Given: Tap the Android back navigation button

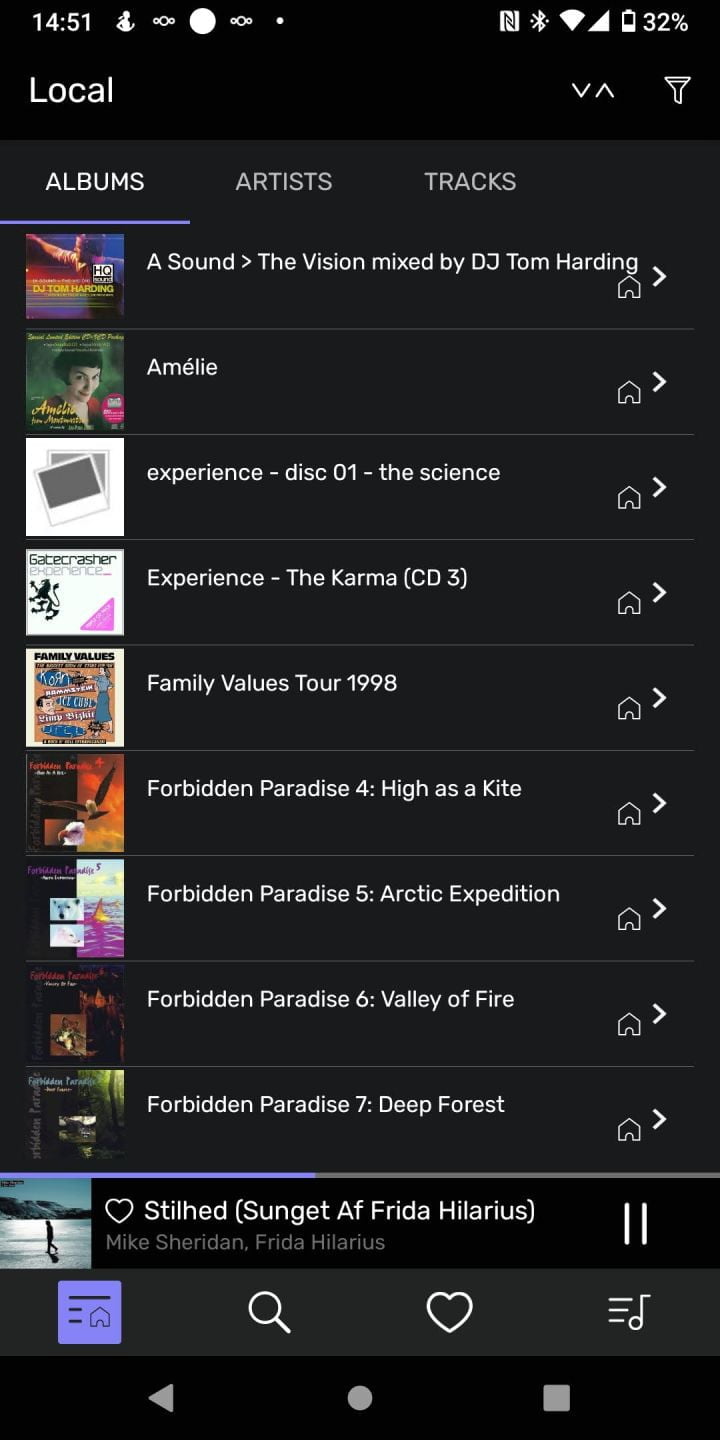Looking at the screenshot, I should (x=161, y=1397).
